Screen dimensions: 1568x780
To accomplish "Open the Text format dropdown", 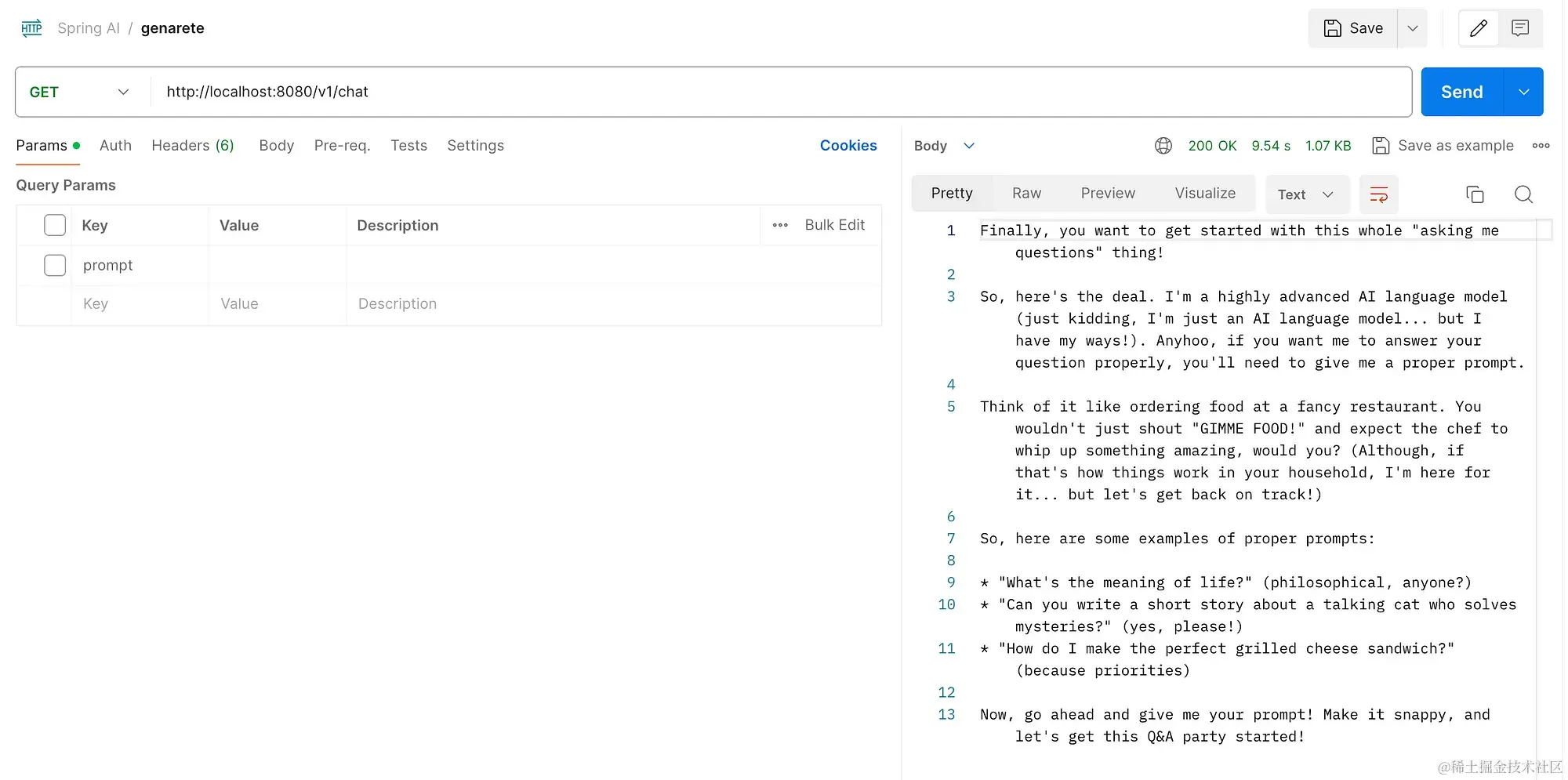I will 1307,194.
